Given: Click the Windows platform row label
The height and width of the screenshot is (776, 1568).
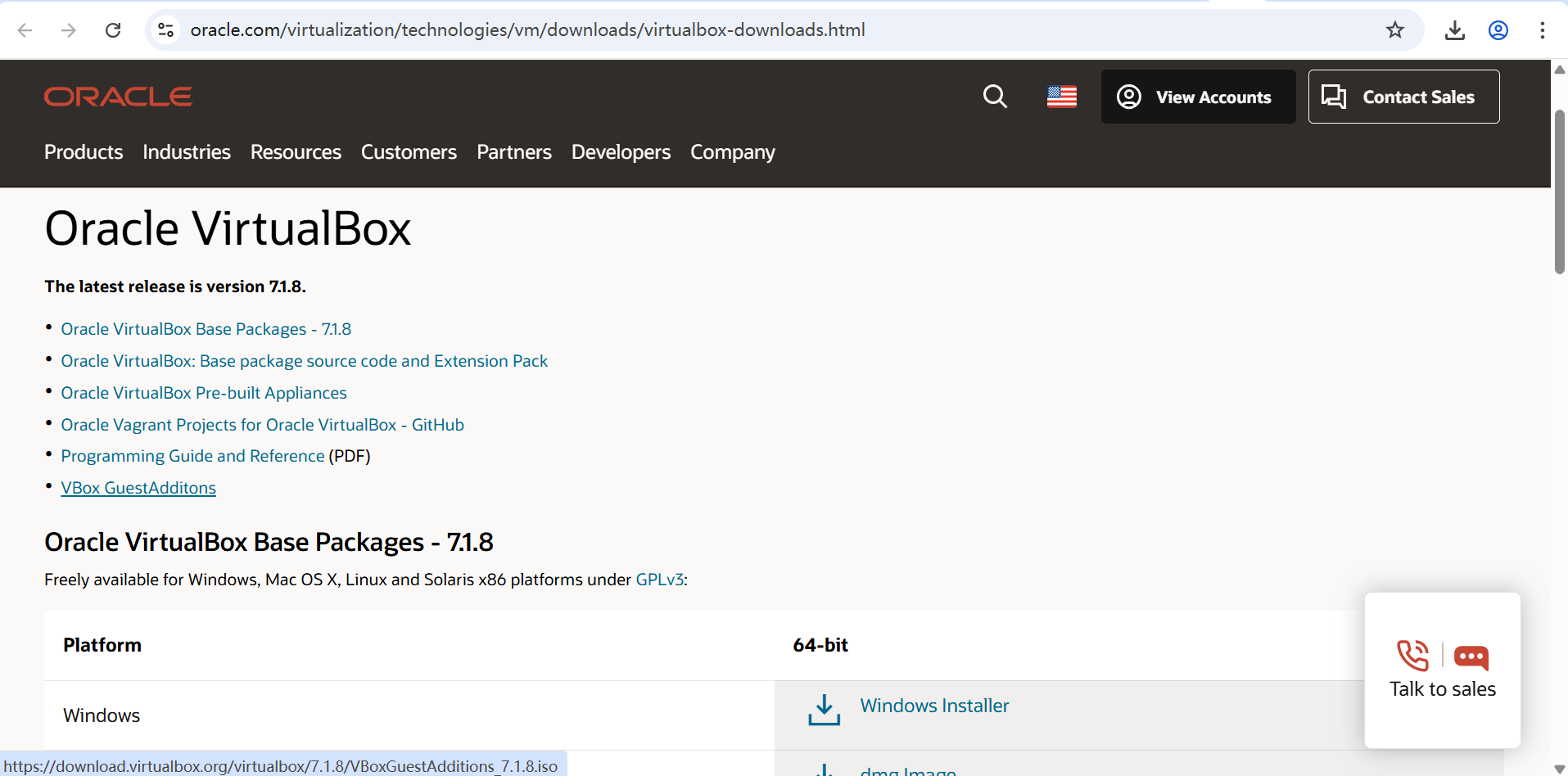Looking at the screenshot, I should click(x=102, y=715).
